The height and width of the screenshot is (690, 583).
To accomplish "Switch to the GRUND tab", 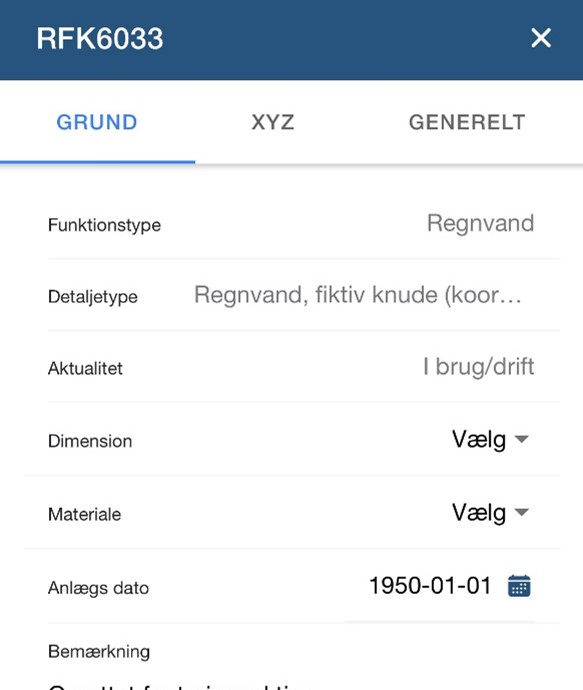I will tap(97, 122).
